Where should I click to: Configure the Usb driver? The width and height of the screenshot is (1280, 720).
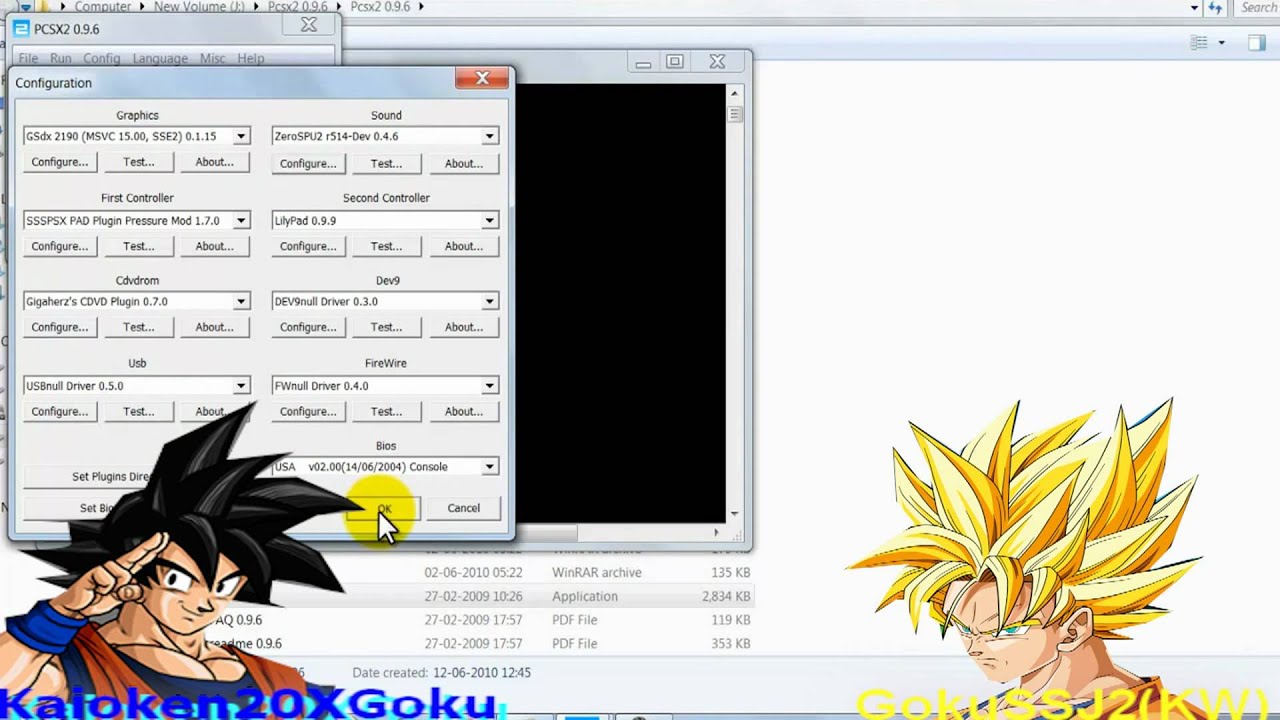pos(59,411)
